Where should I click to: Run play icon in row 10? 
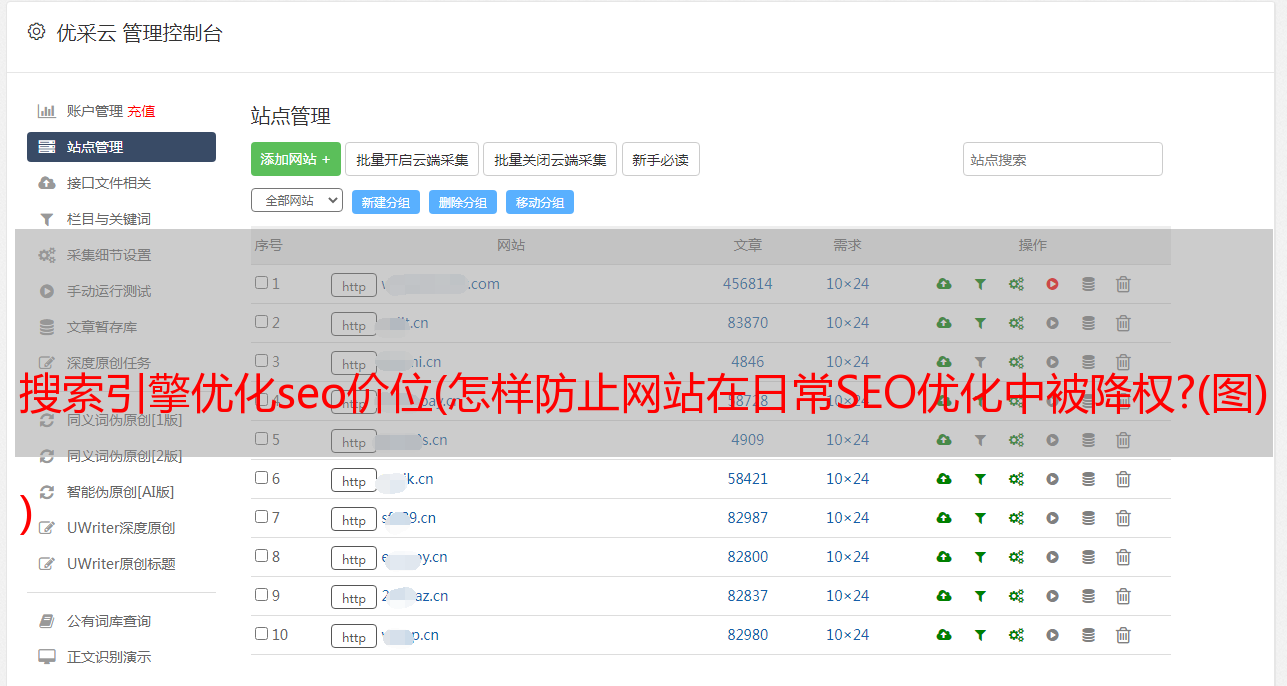[1052, 635]
